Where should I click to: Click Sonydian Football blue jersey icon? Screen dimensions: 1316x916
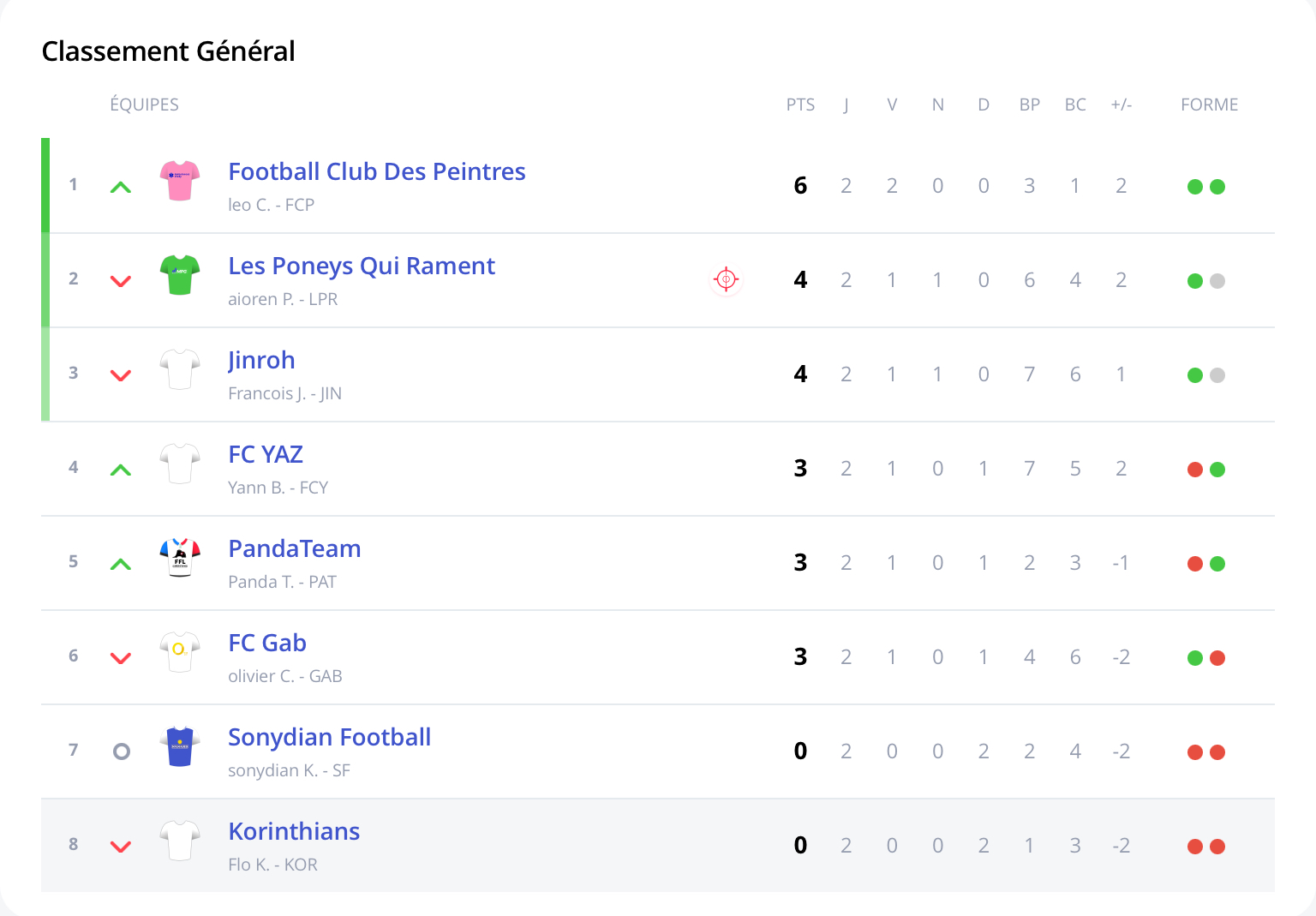pos(180,746)
